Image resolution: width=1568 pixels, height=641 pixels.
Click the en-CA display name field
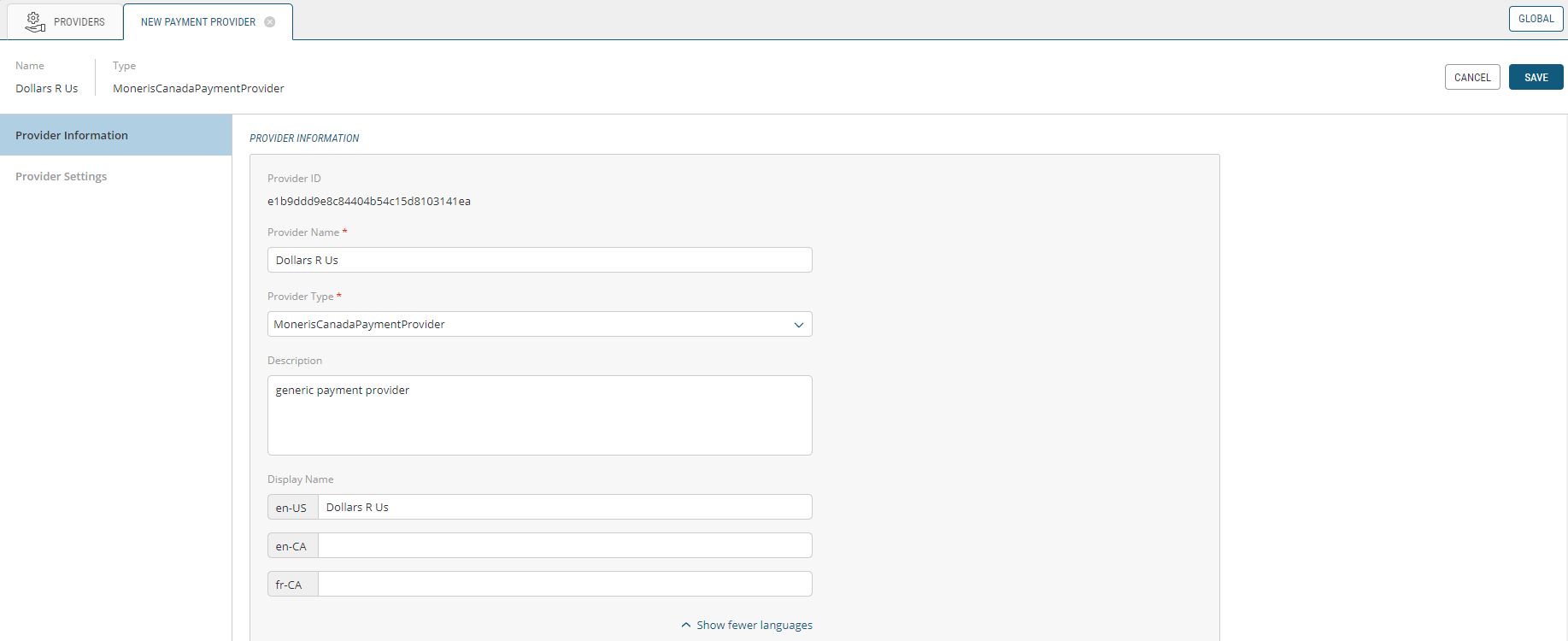(x=564, y=546)
